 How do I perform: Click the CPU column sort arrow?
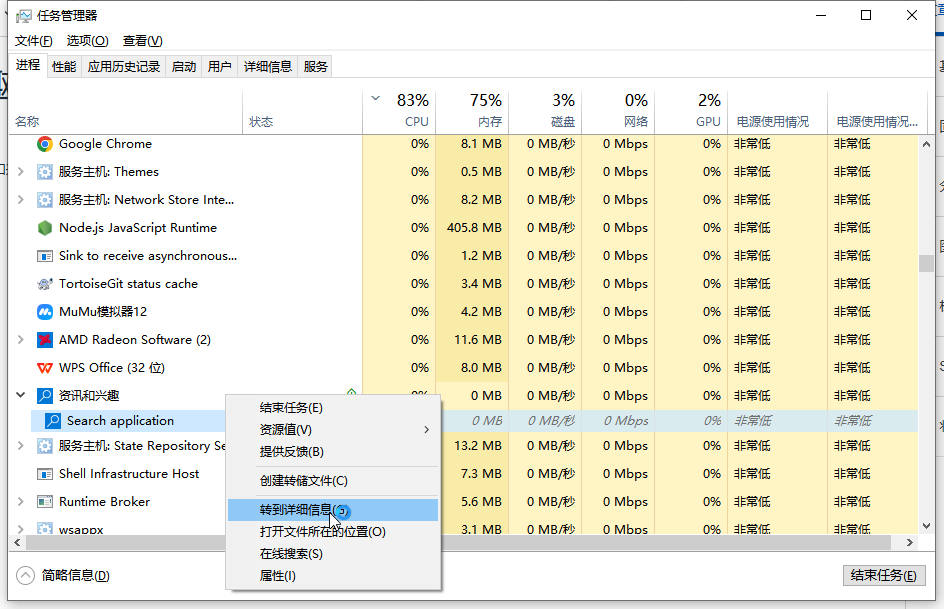[x=376, y=98]
